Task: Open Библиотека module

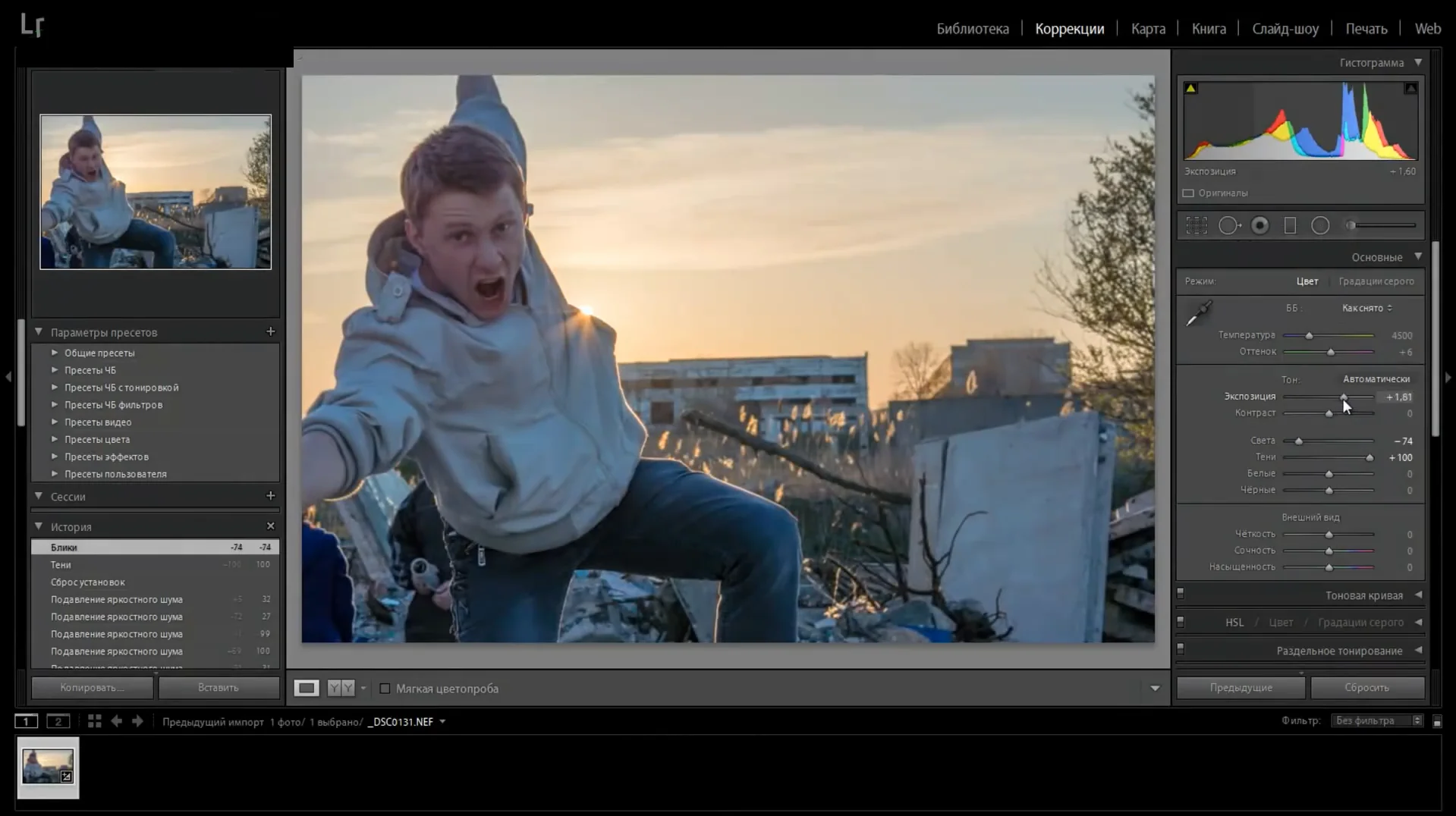Action: click(x=973, y=29)
